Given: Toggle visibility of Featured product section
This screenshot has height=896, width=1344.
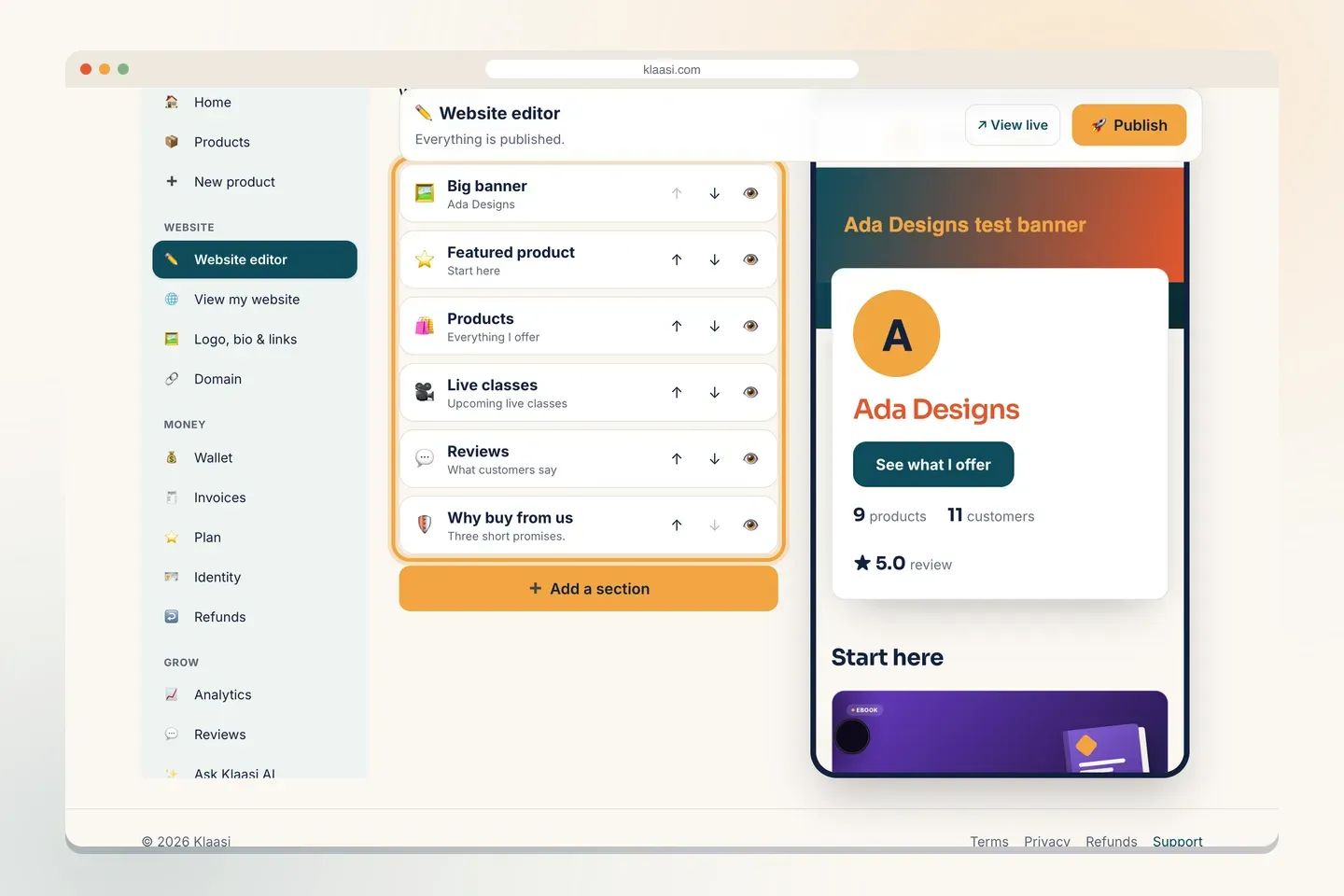Looking at the screenshot, I should pyautogui.click(x=750, y=259).
